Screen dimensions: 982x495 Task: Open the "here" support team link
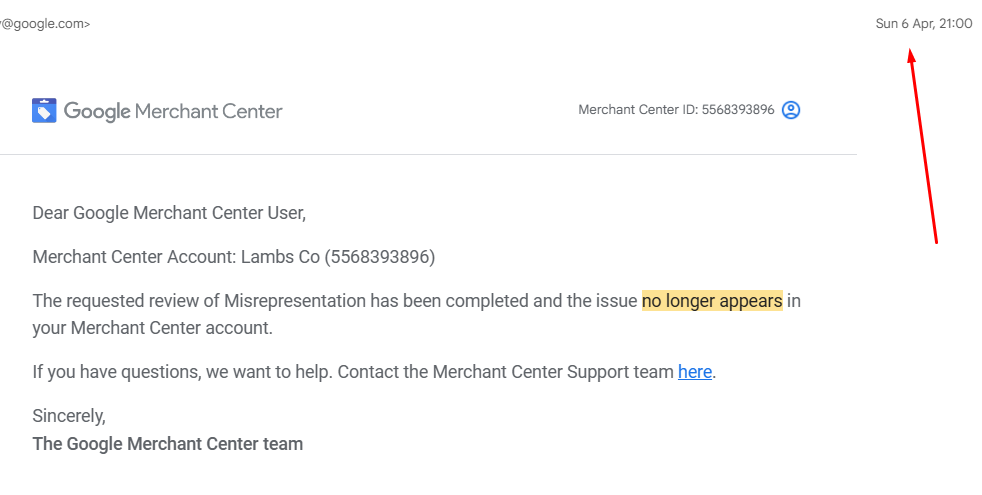pyautogui.click(x=695, y=372)
